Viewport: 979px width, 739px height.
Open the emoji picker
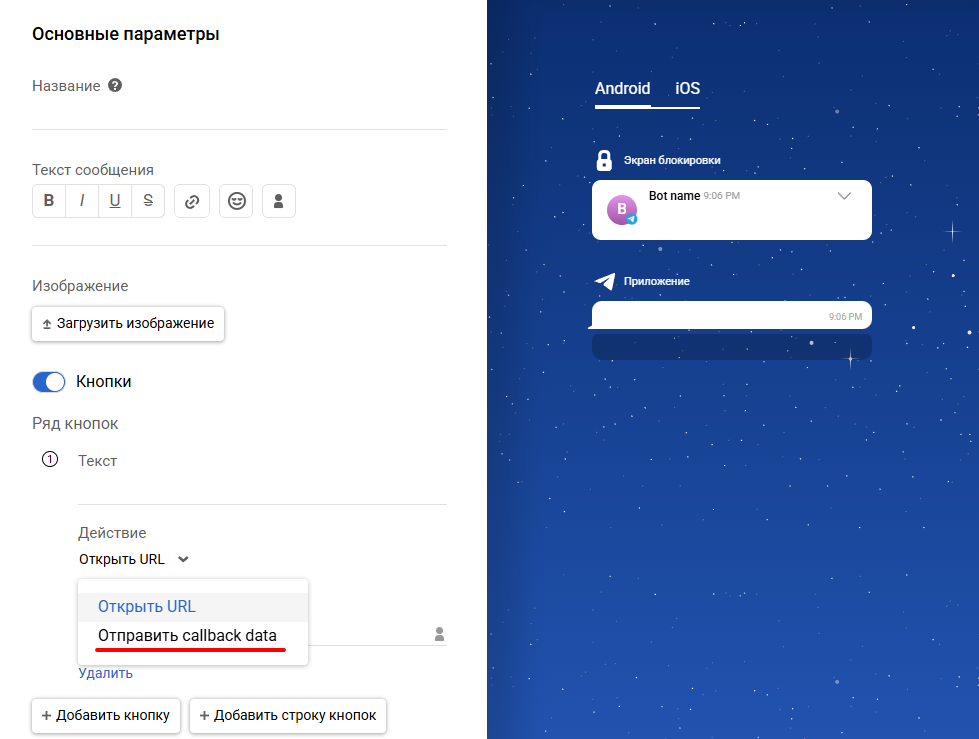coord(236,201)
